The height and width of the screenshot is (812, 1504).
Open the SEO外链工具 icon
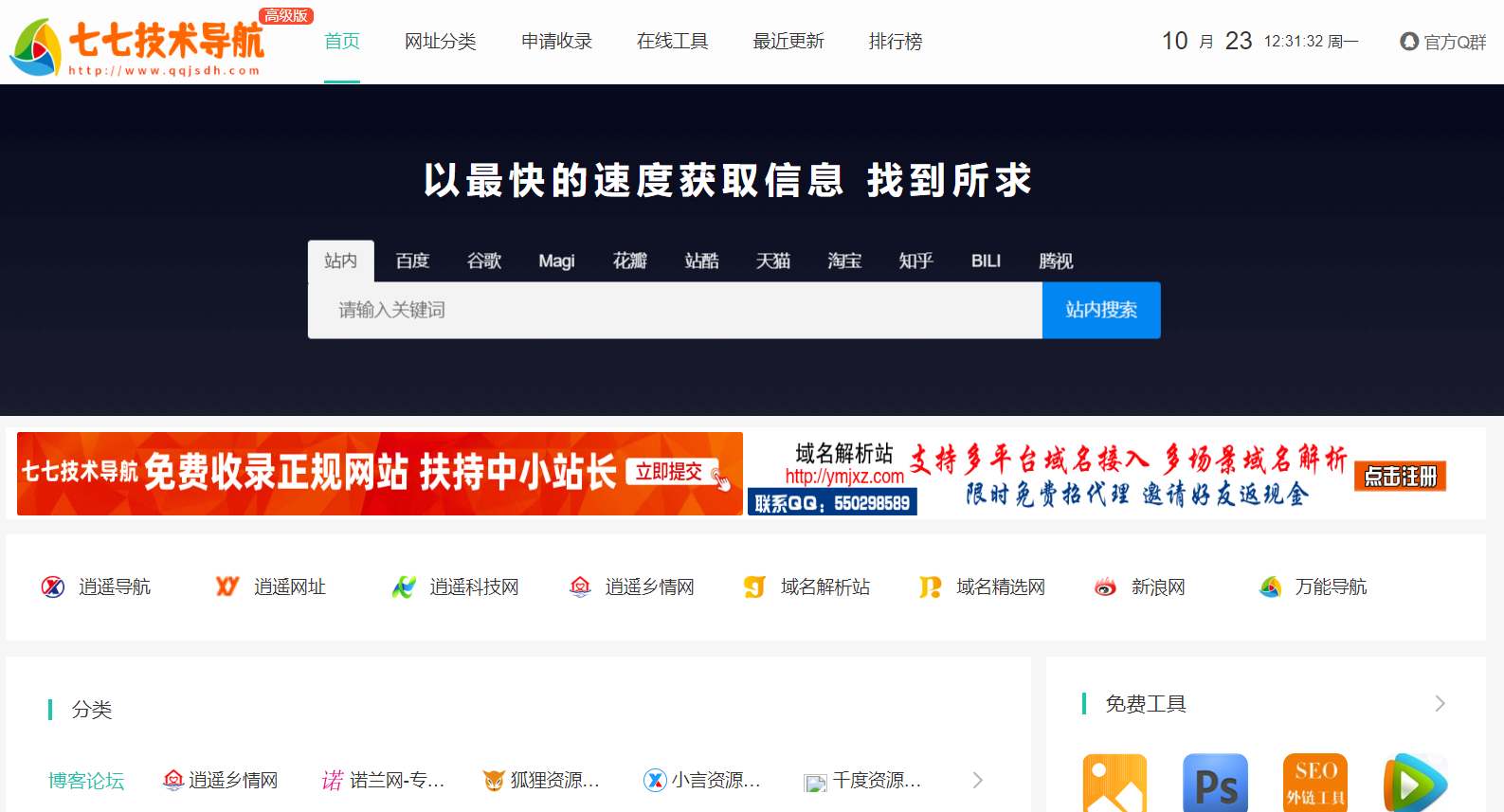point(1314,784)
